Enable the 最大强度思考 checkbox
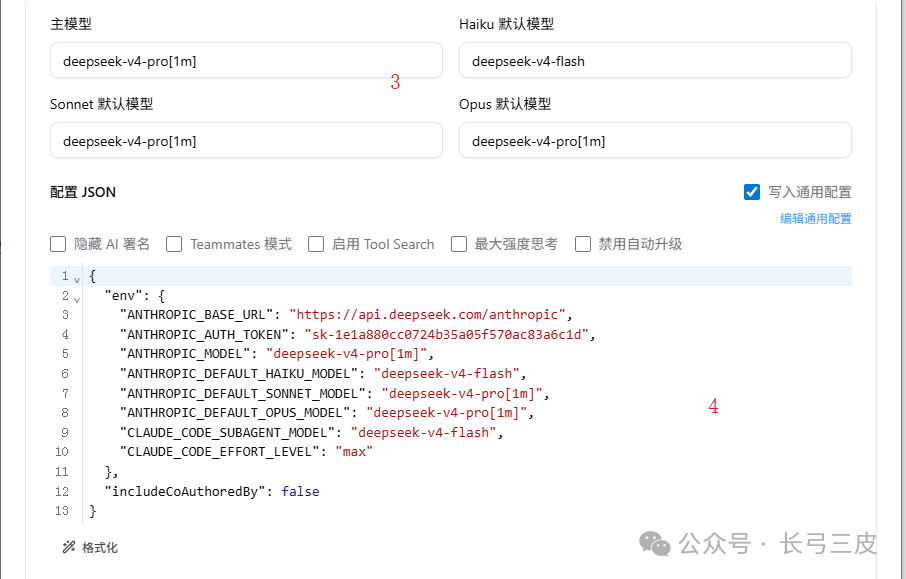This screenshot has width=906, height=579. coord(459,244)
